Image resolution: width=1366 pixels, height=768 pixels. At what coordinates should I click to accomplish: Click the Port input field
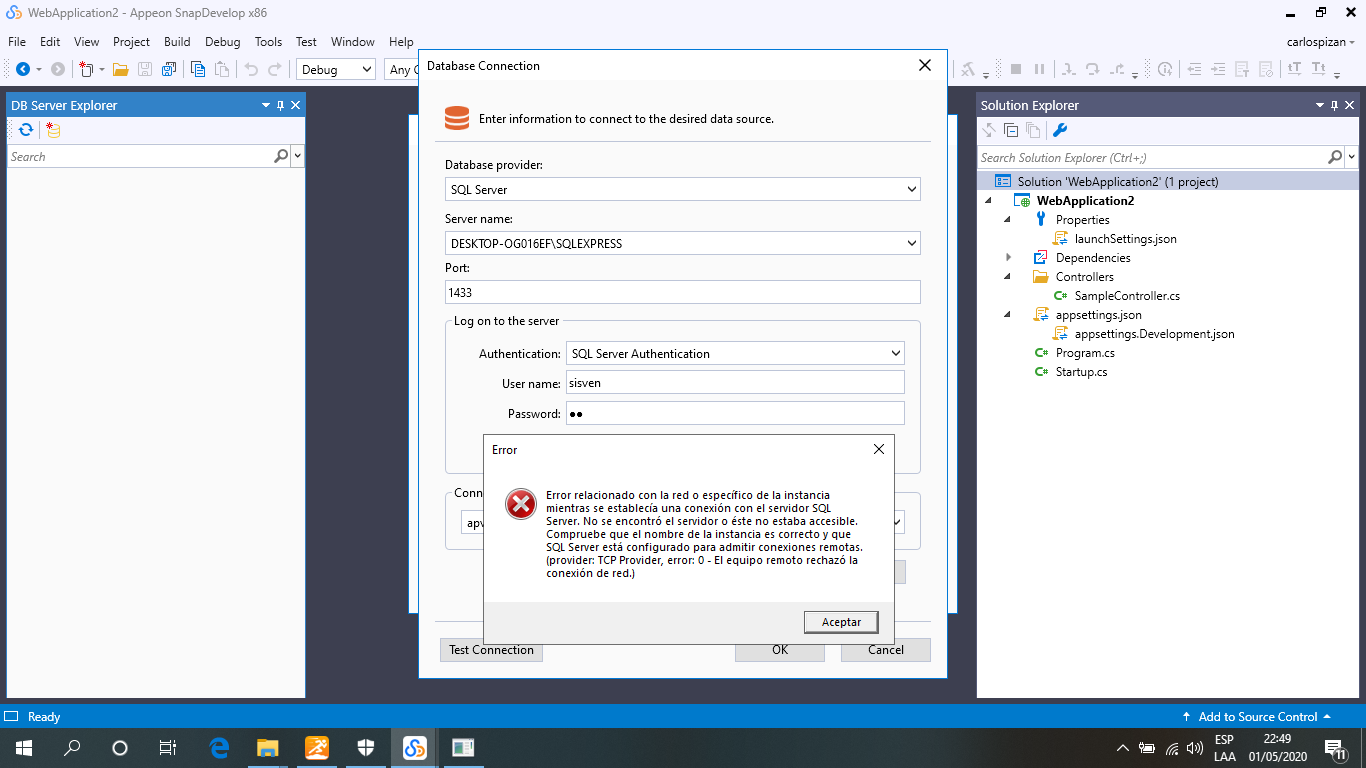coord(682,292)
